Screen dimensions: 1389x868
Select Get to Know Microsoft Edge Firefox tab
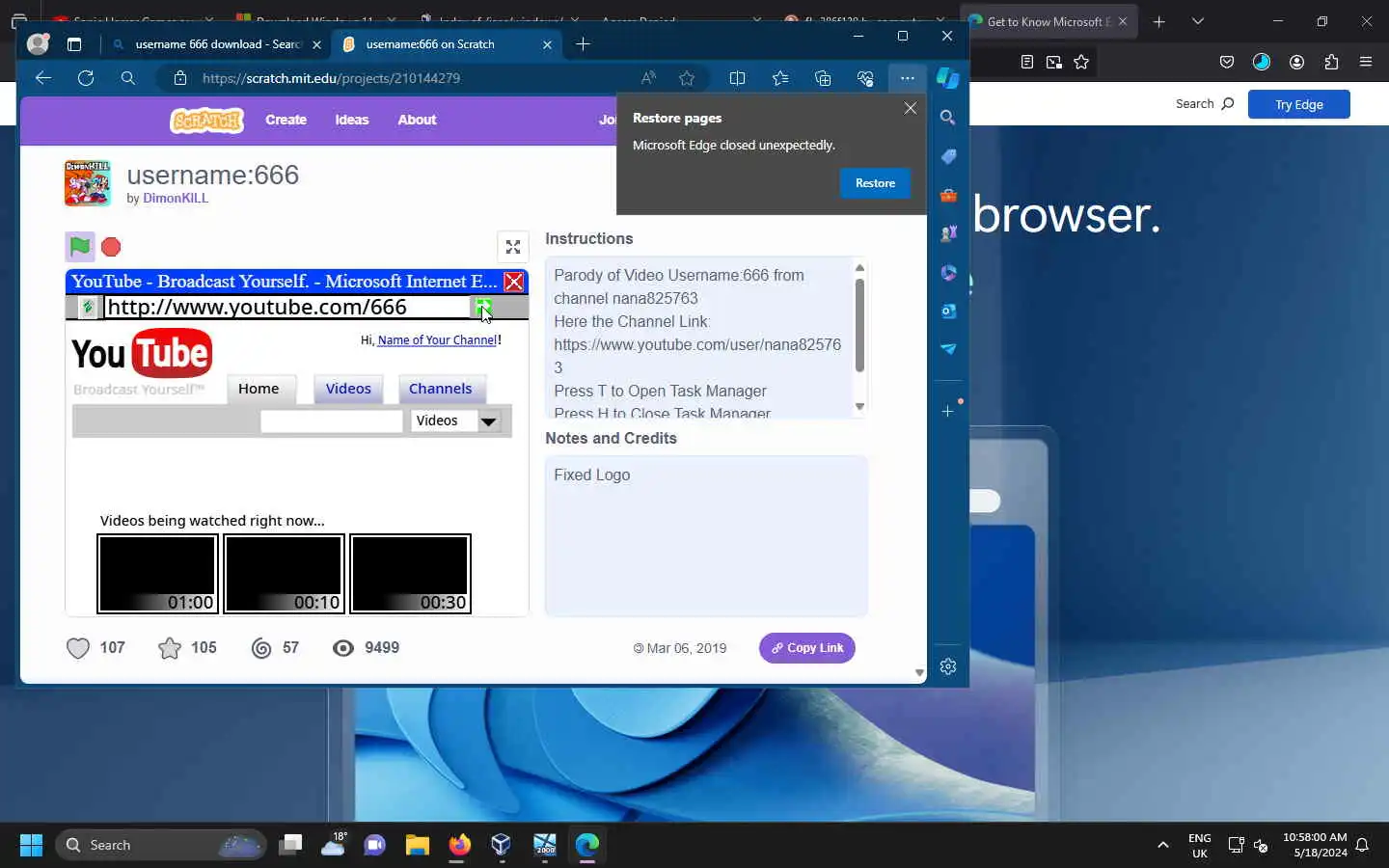click(1049, 21)
